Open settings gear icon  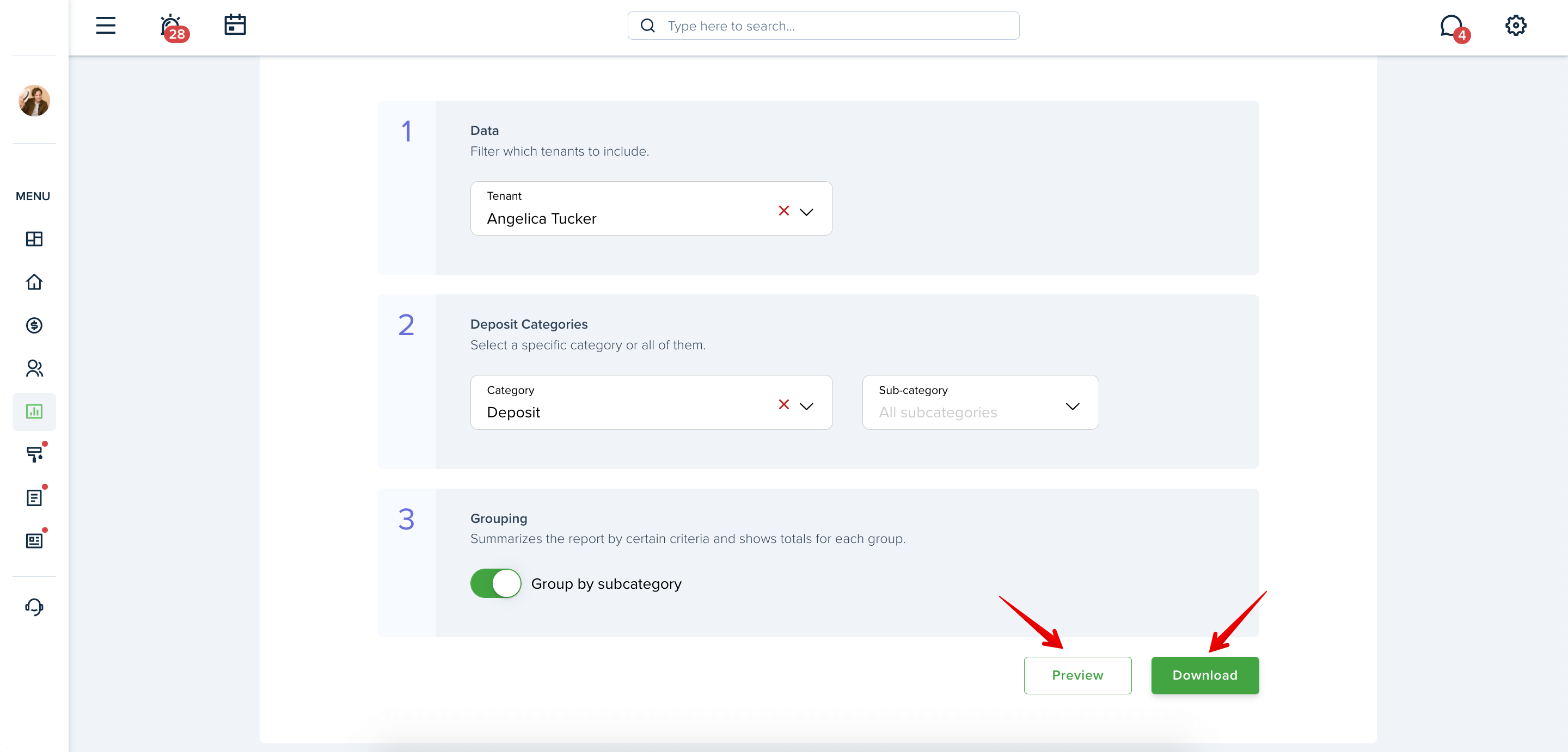(x=1516, y=26)
